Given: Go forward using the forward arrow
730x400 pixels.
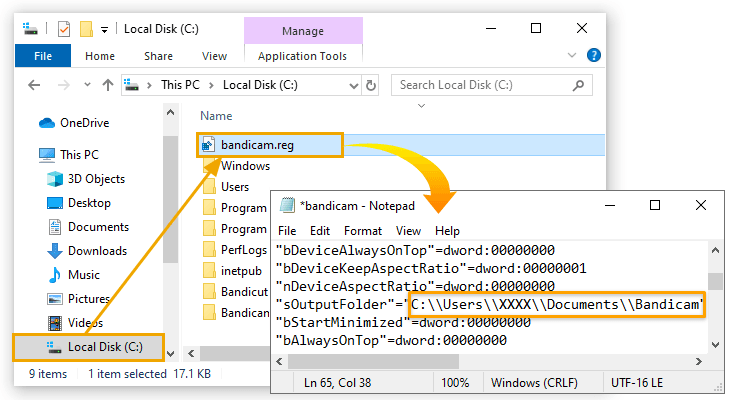Looking at the screenshot, I should 64,85.
